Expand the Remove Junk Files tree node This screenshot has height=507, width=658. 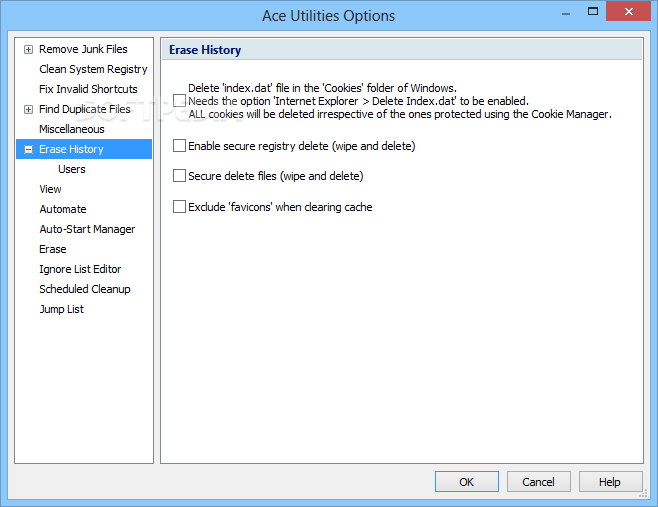(28, 50)
